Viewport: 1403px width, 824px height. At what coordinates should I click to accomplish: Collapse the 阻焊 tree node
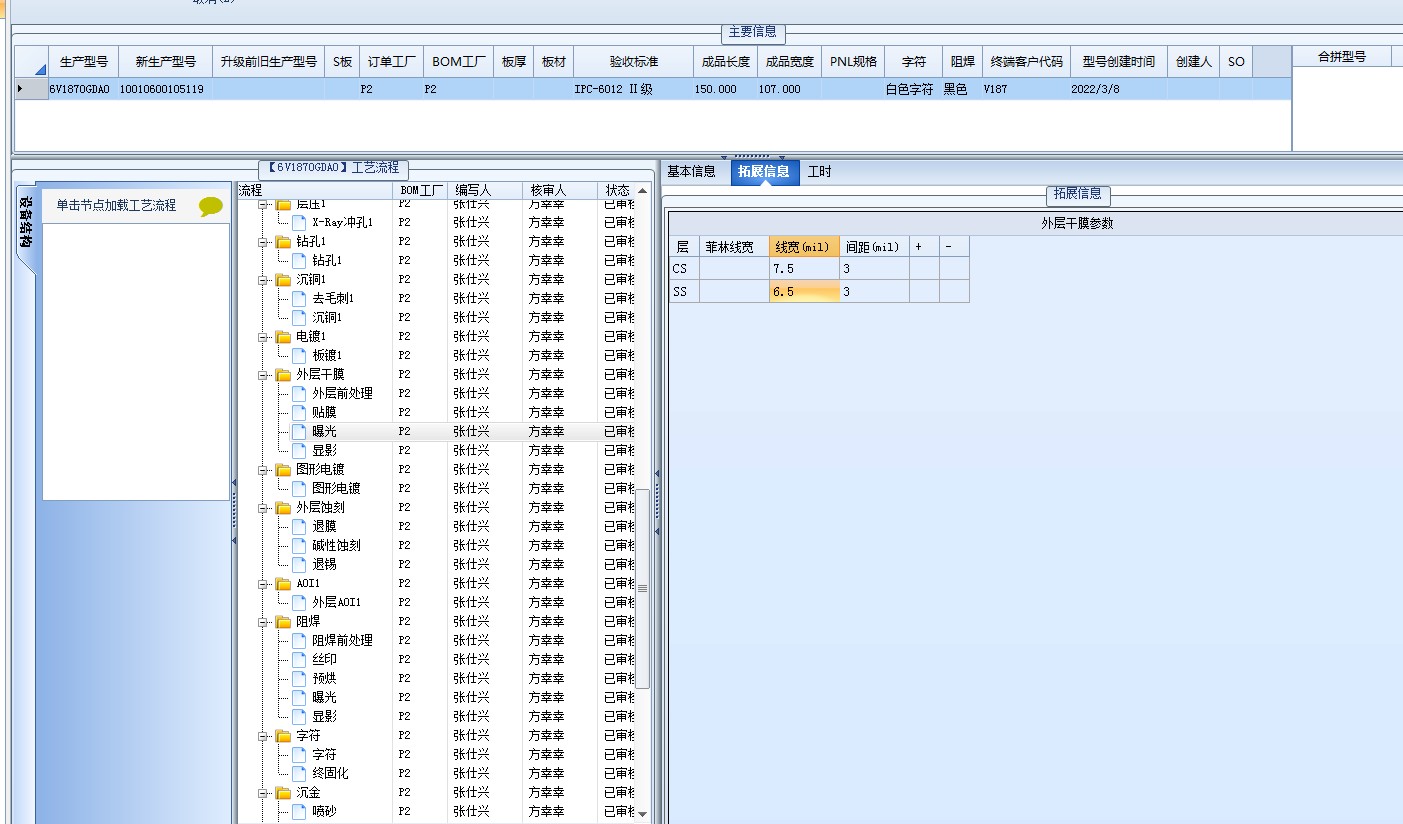(x=264, y=622)
